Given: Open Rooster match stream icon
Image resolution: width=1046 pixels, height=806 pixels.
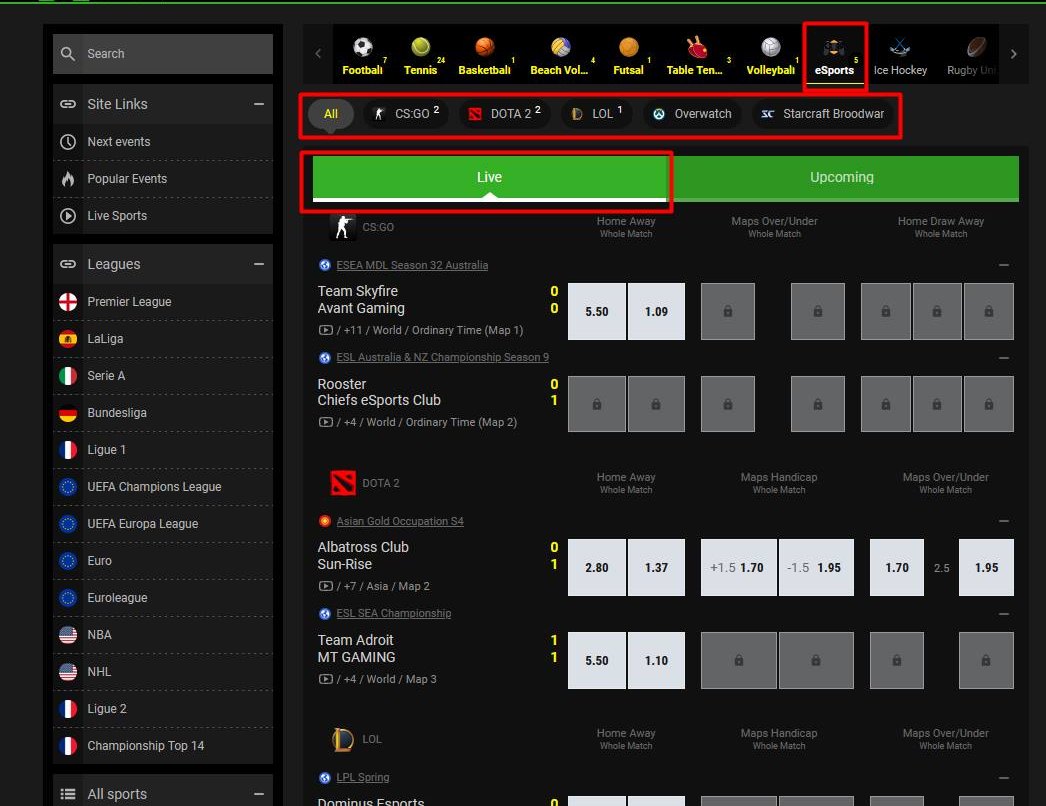Looking at the screenshot, I should pyautogui.click(x=326, y=422).
